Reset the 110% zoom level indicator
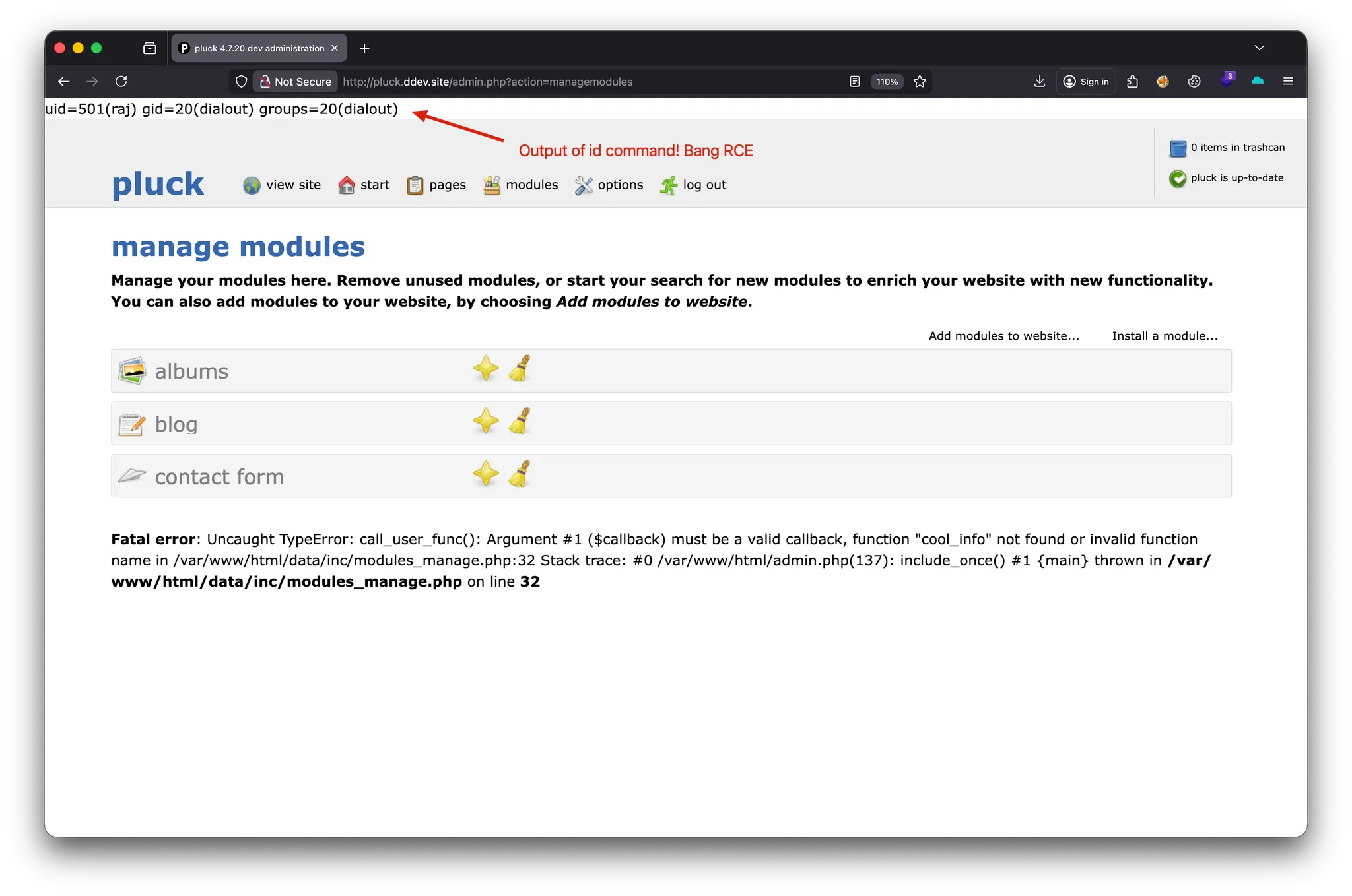This screenshot has width=1352, height=896. 887,82
